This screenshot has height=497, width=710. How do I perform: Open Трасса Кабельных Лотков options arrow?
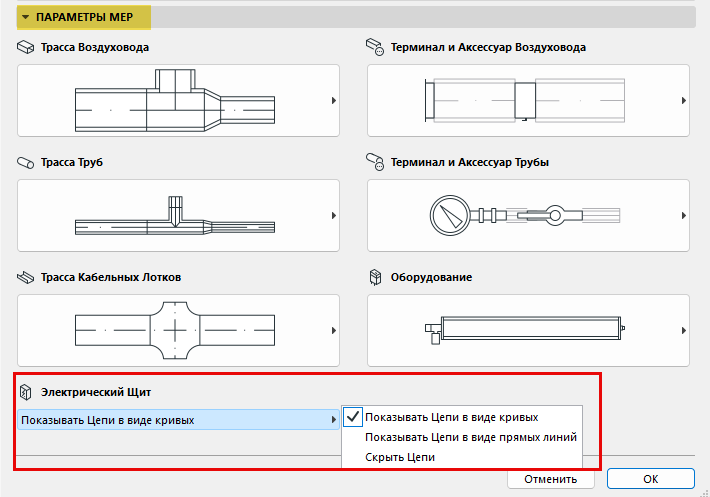(334, 330)
